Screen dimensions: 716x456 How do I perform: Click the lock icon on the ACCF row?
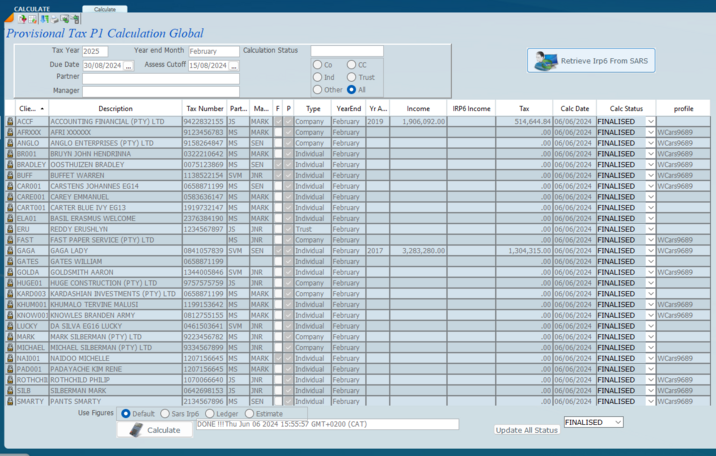[9, 121]
